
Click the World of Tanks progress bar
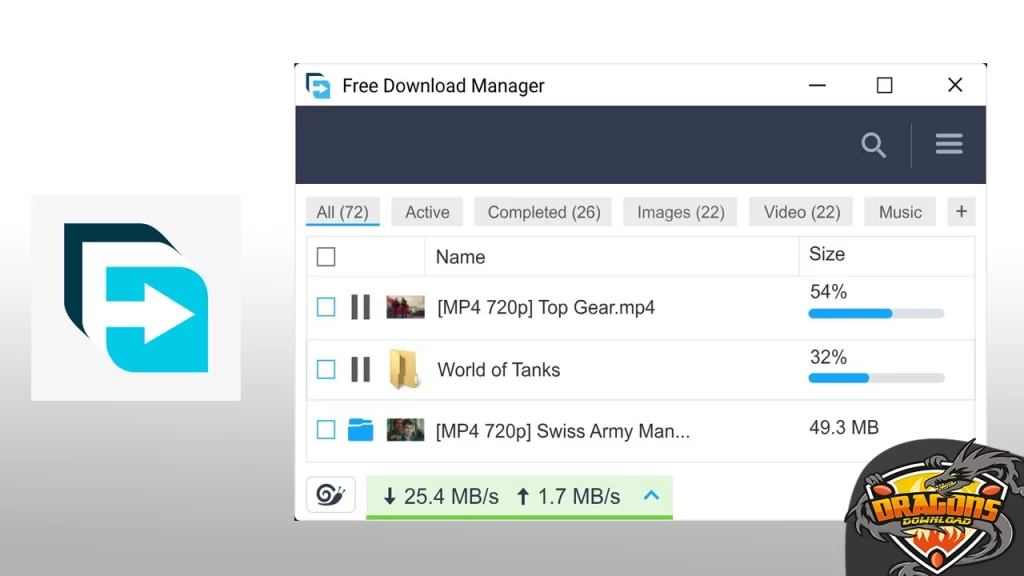(875, 378)
